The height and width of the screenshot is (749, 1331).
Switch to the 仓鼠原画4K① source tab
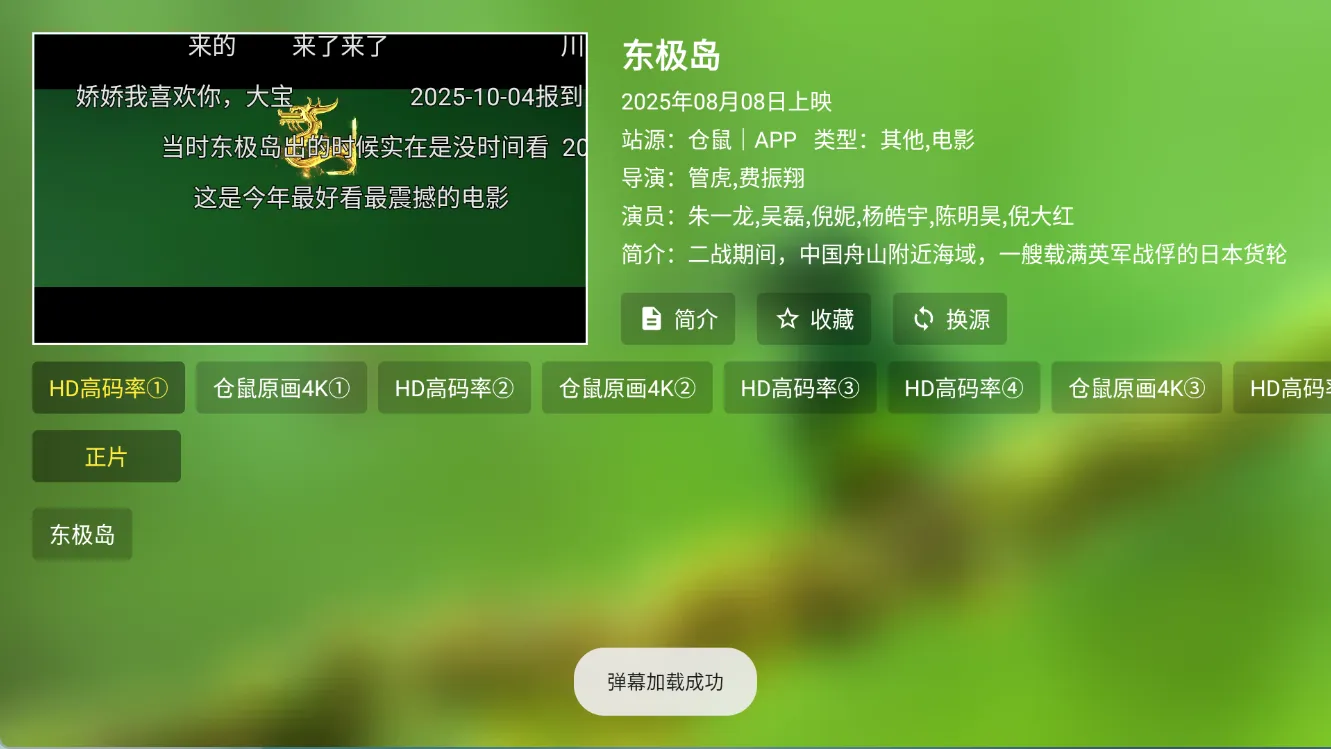point(281,387)
